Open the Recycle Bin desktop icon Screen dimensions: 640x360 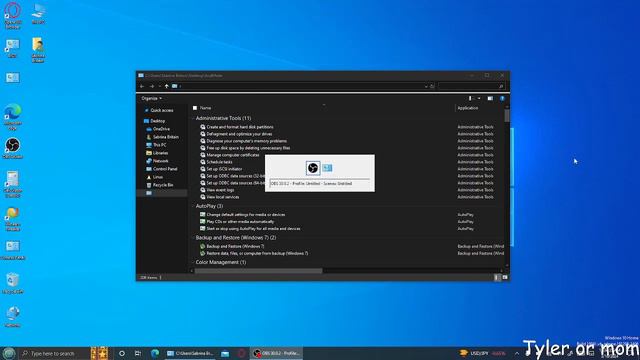pos(13,283)
